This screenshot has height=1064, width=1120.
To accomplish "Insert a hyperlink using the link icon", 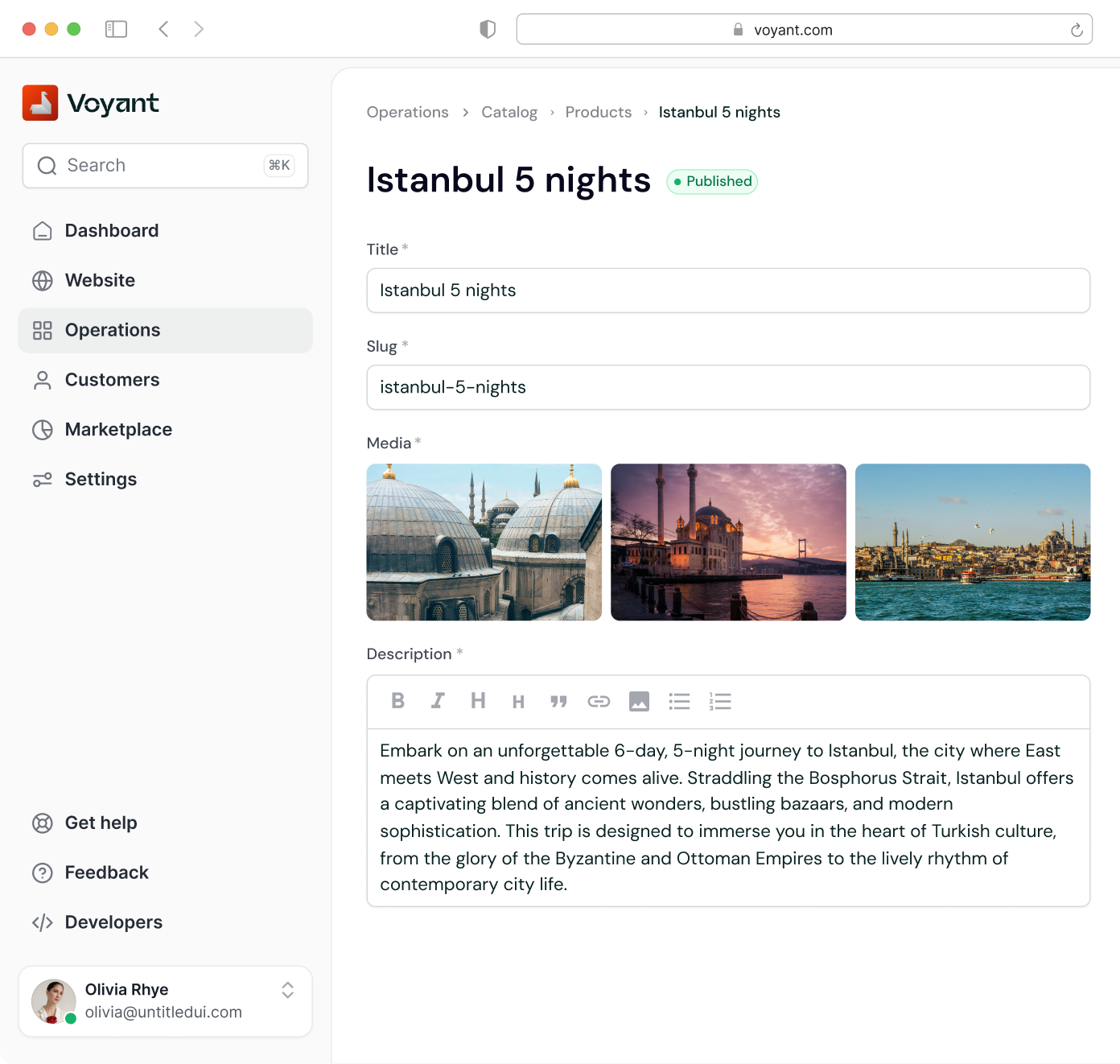I will click(599, 701).
